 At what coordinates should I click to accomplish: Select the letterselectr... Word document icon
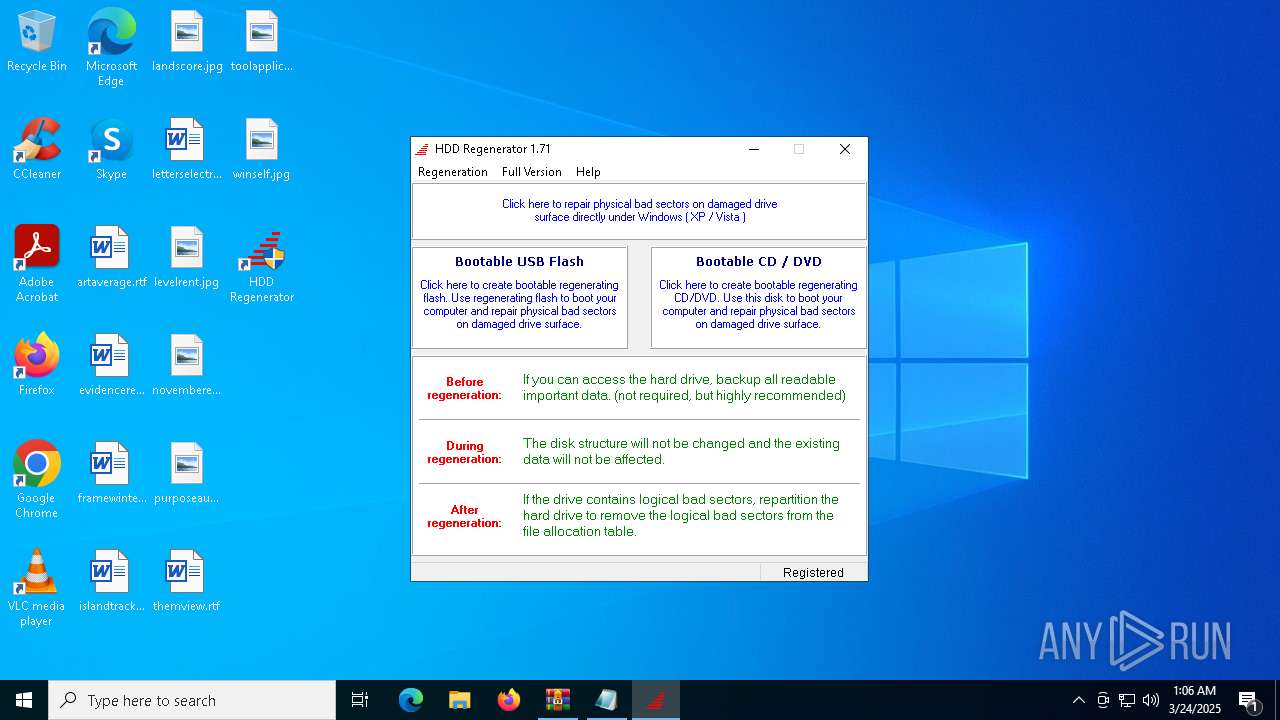(x=187, y=150)
